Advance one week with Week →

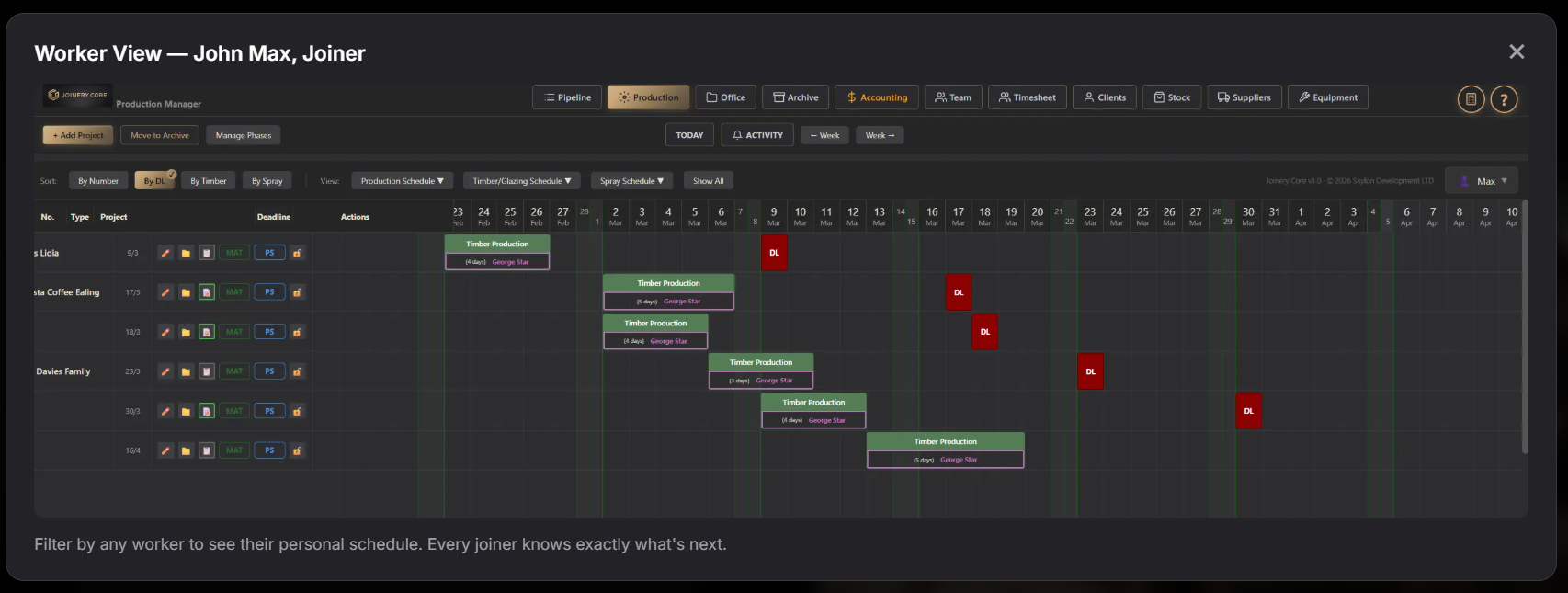click(x=880, y=135)
